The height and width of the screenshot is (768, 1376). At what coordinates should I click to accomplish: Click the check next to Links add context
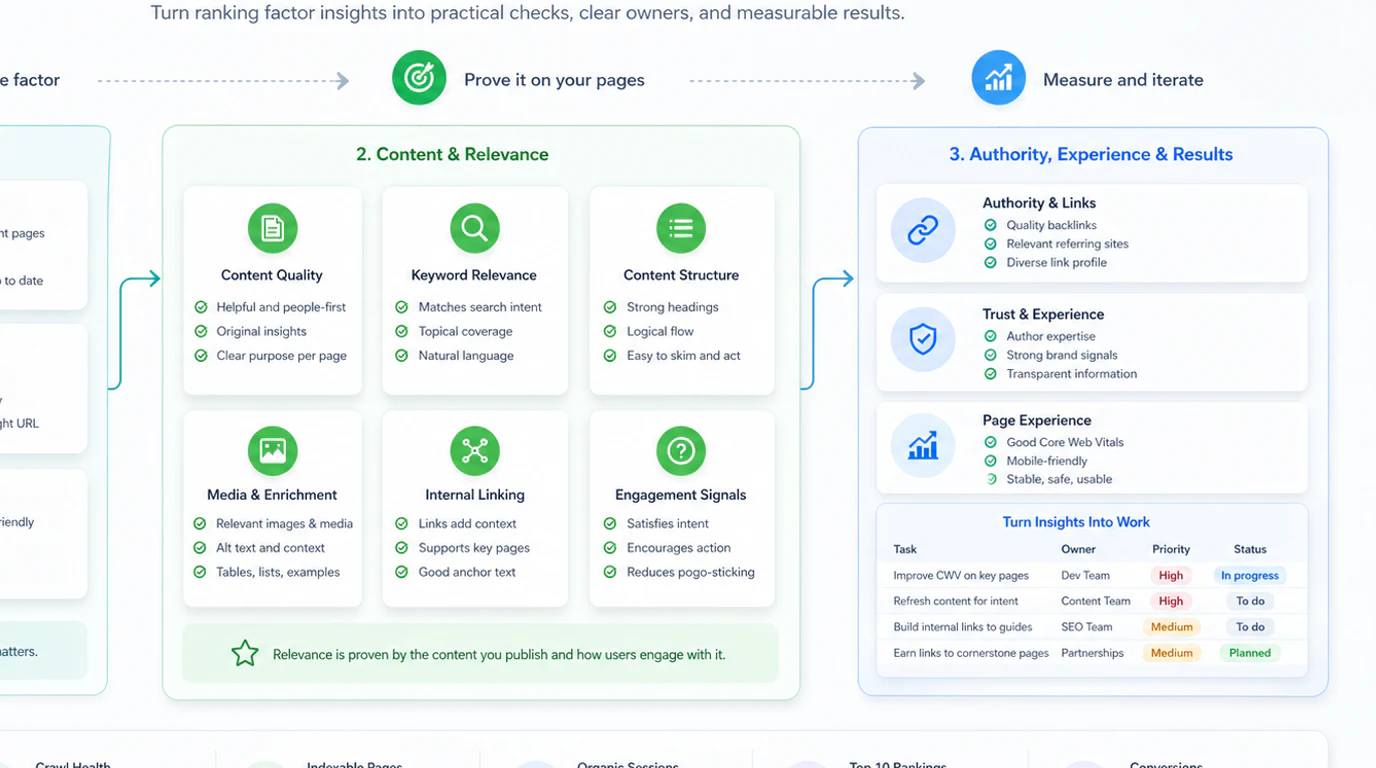pos(402,523)
